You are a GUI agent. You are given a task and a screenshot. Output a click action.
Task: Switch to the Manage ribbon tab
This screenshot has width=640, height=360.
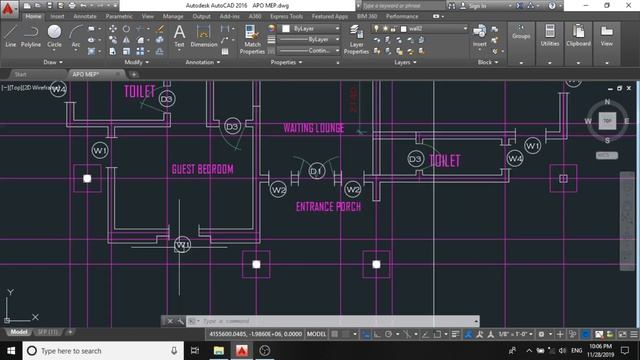pos(173,16)
